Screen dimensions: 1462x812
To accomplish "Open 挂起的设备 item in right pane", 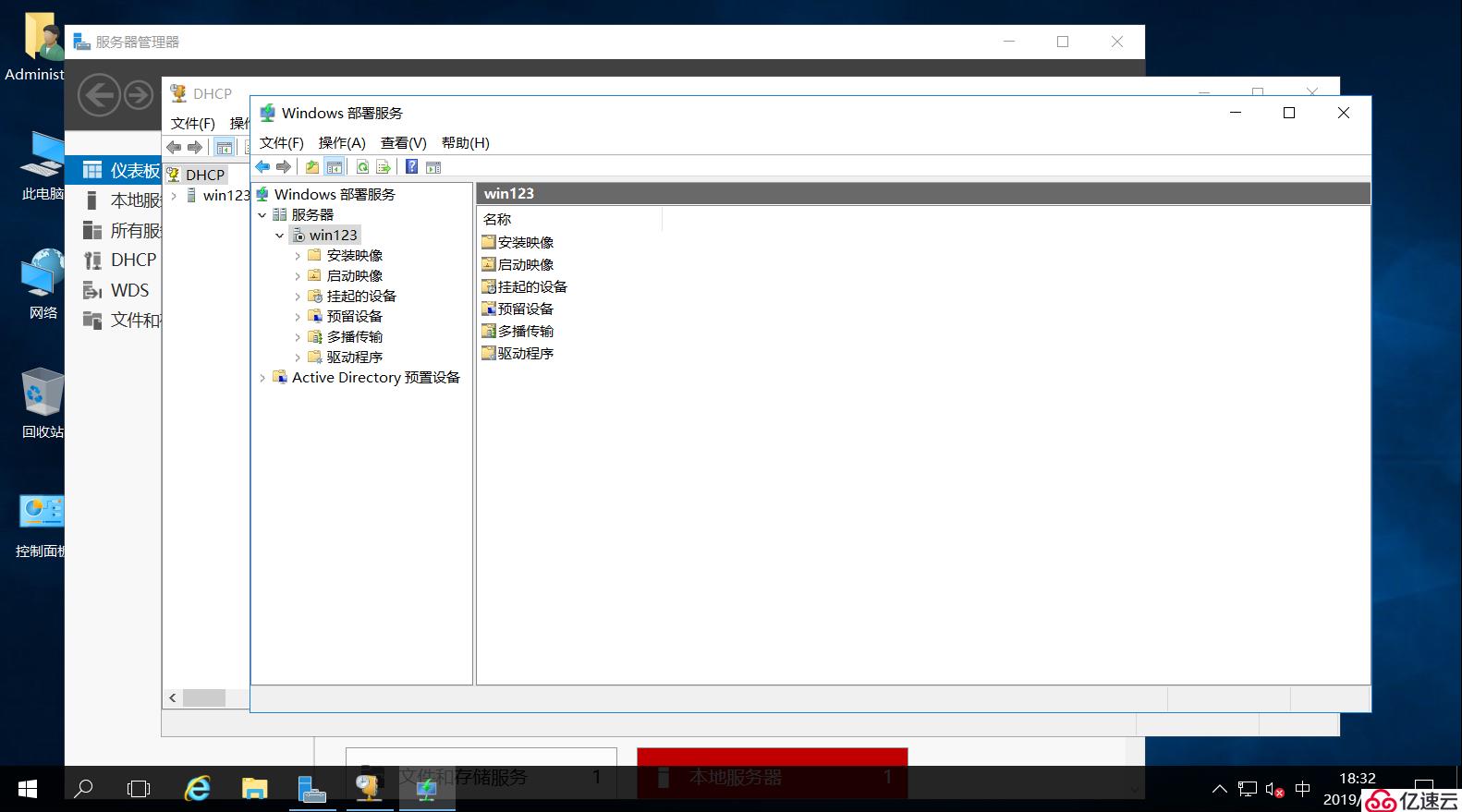I will (524, 286).
